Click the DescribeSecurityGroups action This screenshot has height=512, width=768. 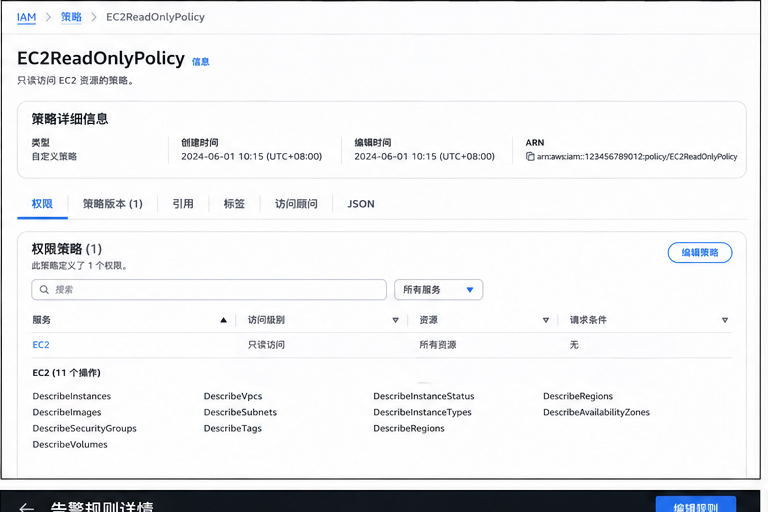click(x=84, y=428)
